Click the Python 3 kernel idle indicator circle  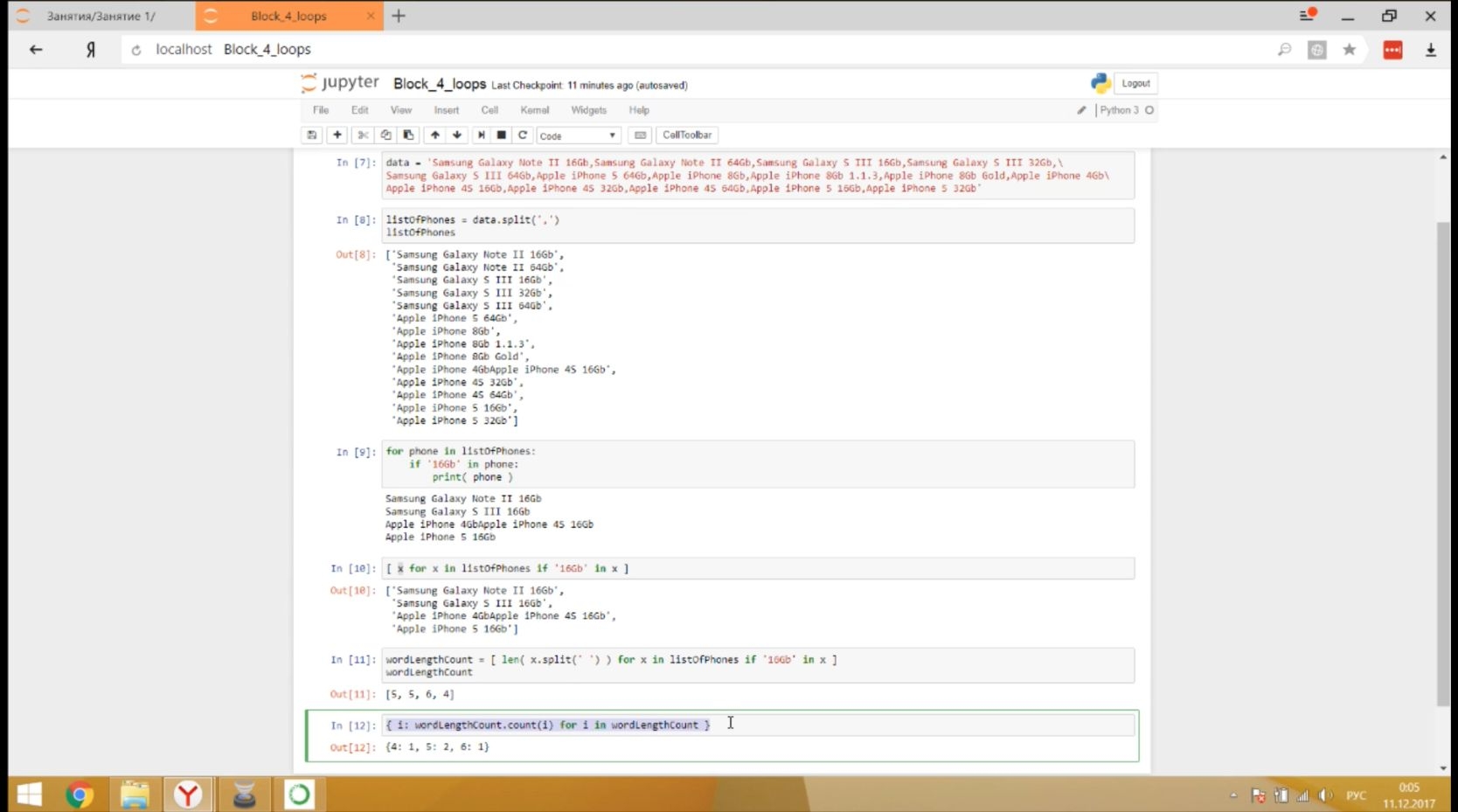coord(1149,110)
